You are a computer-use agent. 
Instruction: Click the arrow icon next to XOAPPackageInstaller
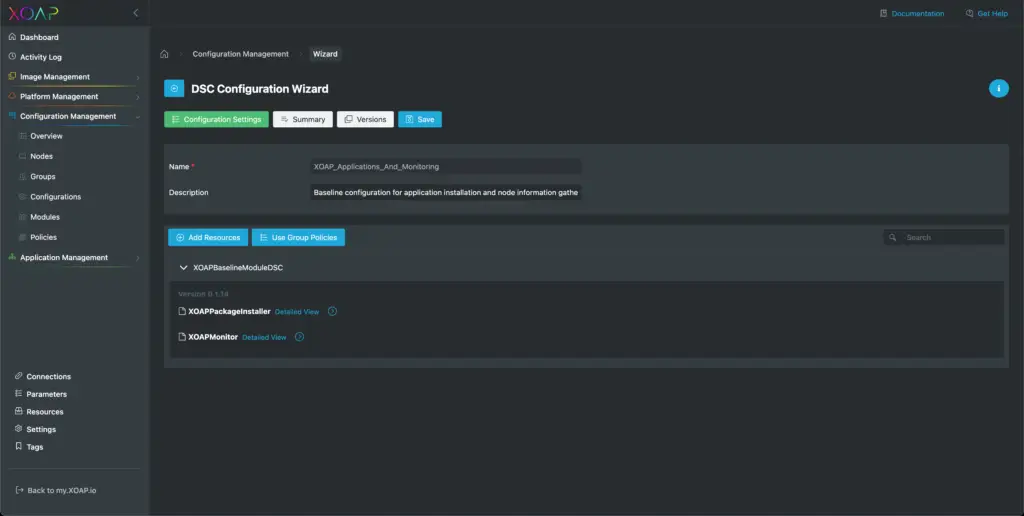point(332,312)
